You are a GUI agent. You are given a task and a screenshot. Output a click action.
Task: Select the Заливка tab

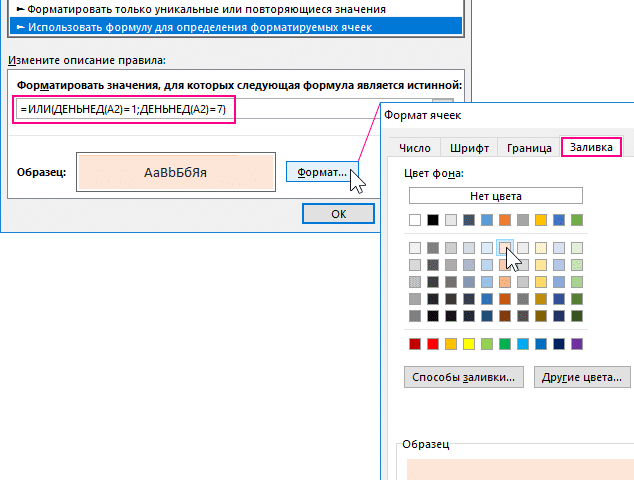click(x=592, y=148)
